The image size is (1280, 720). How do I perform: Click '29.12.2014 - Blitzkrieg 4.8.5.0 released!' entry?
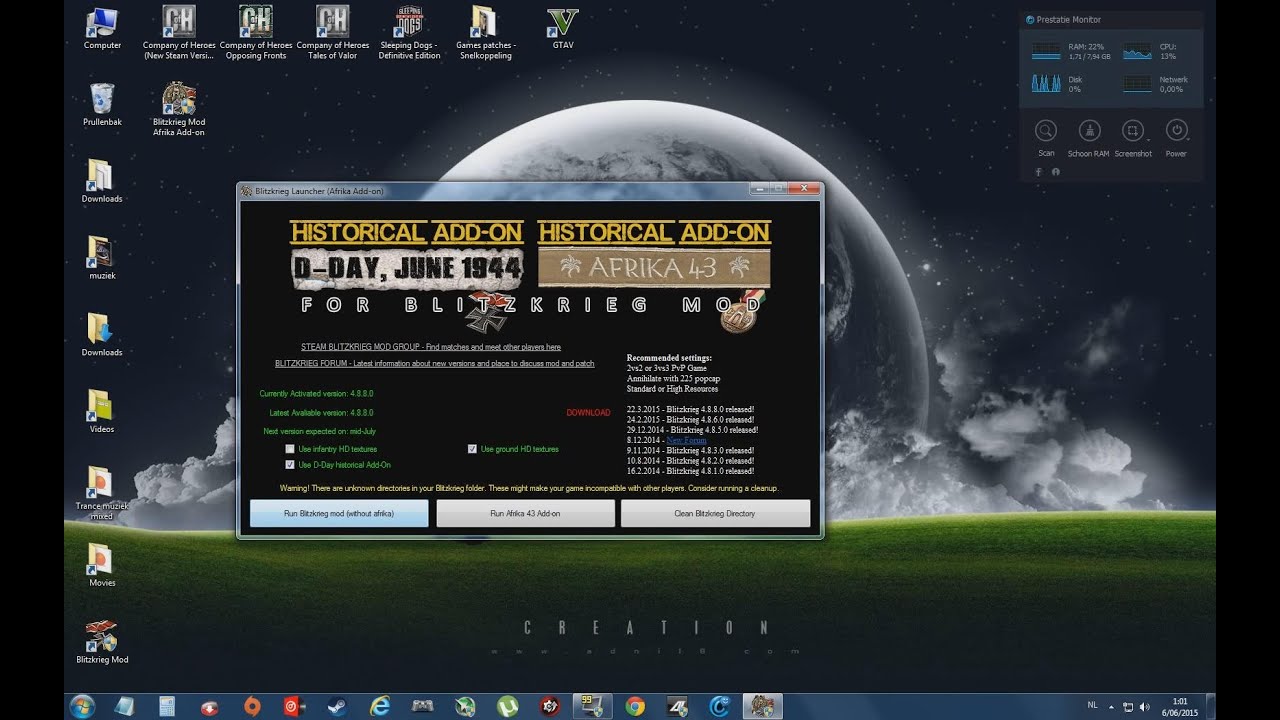tap(692, 430)
